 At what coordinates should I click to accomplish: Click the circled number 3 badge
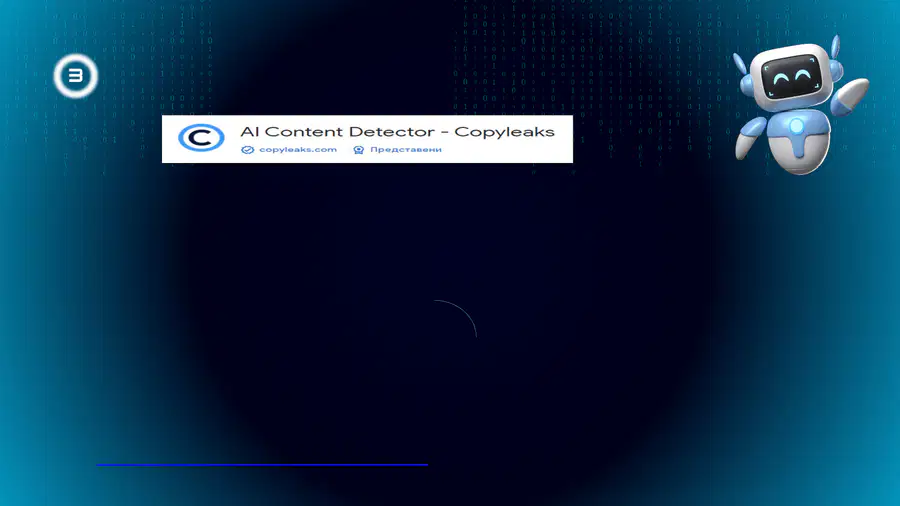(76, 76)
